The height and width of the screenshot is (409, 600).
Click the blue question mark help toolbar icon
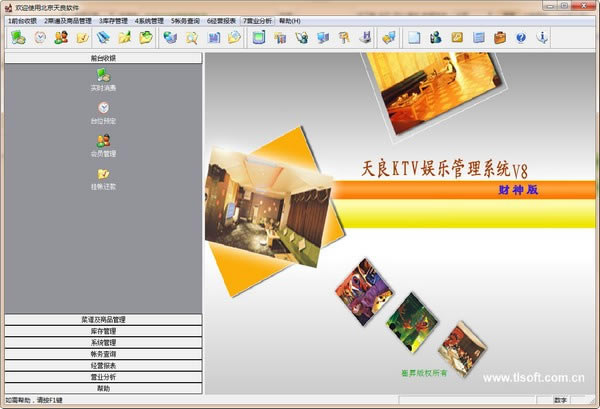coord(520,37)
